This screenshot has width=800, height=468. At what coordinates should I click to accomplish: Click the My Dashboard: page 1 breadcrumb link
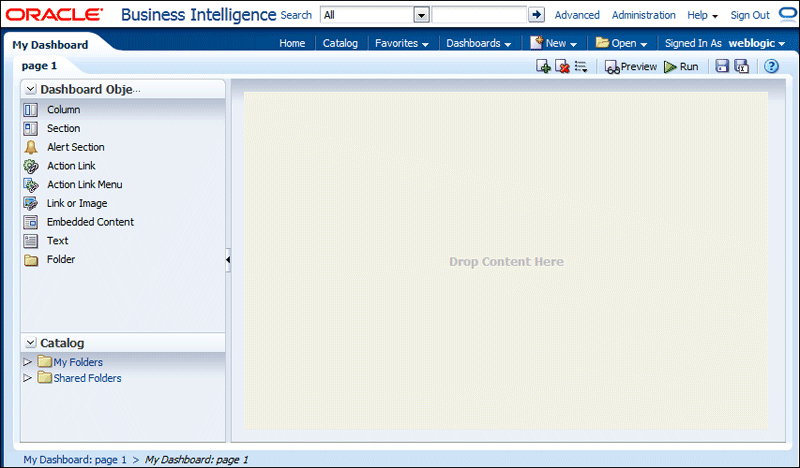pyautogui.click(x=75, y=459)
